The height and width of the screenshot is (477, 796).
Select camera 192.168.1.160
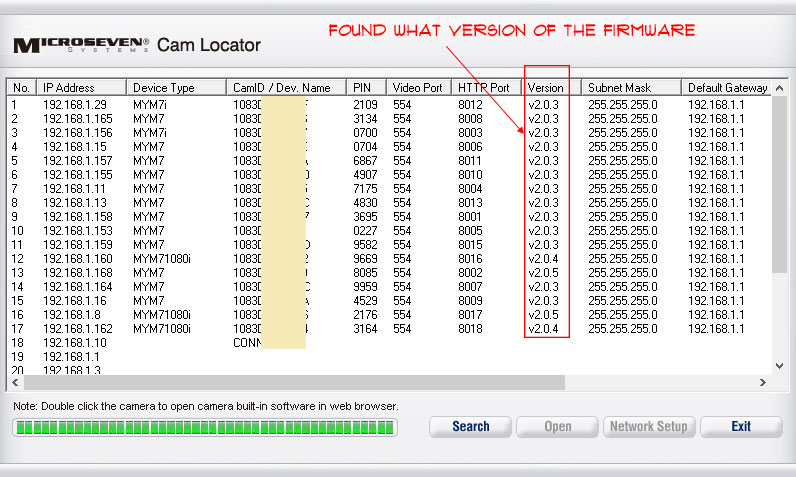click(389, 259)
